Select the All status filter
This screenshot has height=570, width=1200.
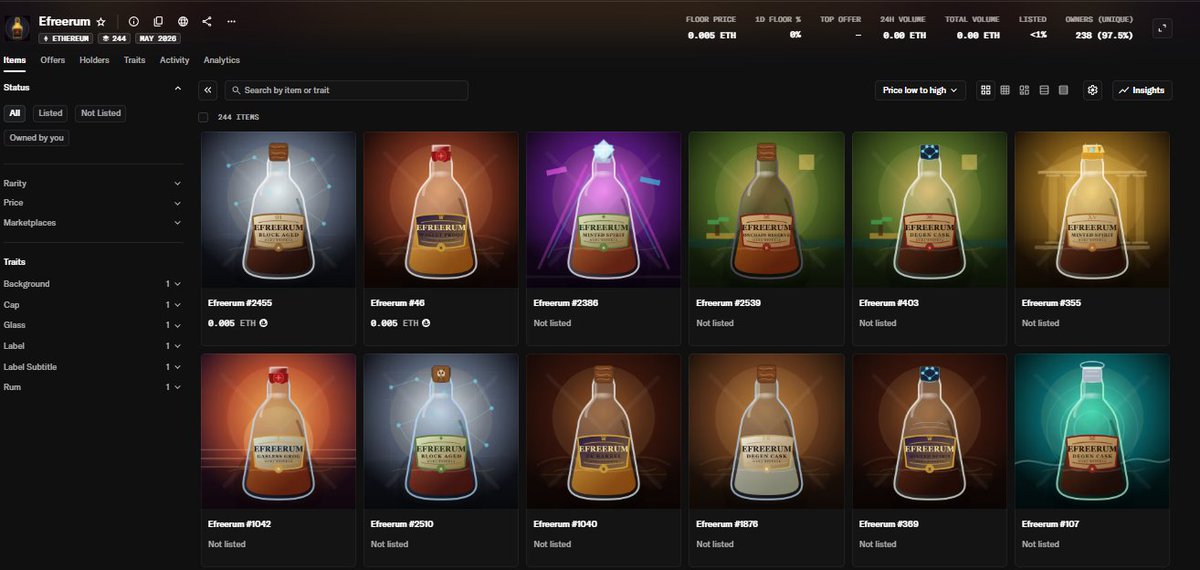click(15, 113)
